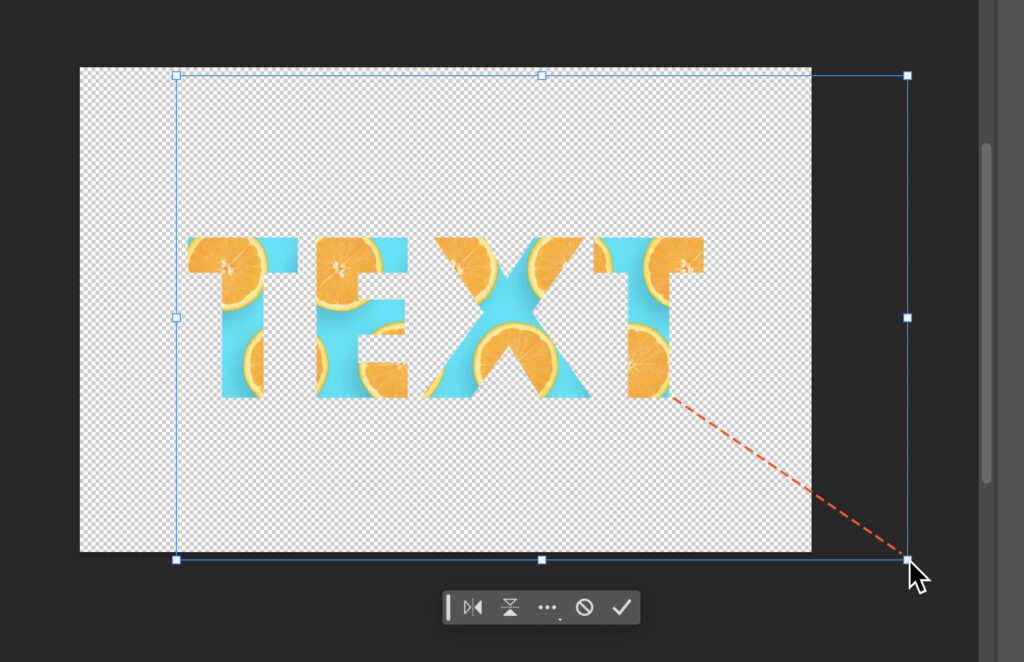Cancel the transform with the no-entry icon
The image size is (1024, 662).
click(586, 606)
